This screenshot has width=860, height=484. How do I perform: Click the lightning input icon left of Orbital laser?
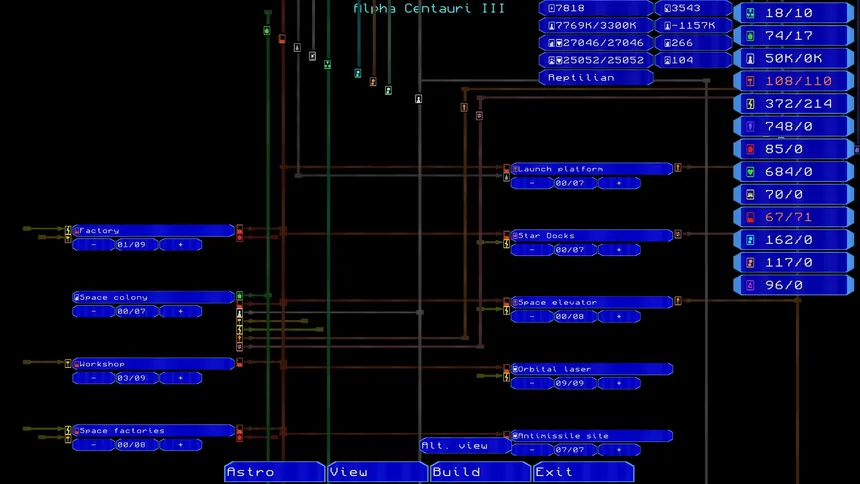click(506, 377)
